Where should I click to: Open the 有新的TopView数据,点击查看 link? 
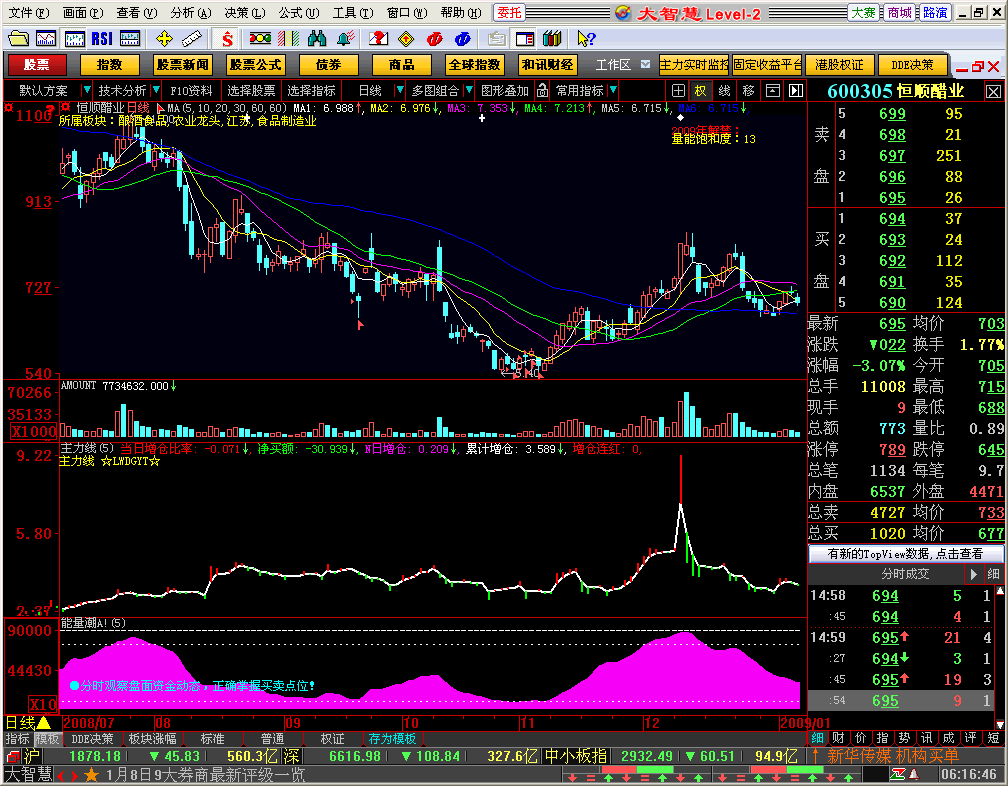click(905, 554)
